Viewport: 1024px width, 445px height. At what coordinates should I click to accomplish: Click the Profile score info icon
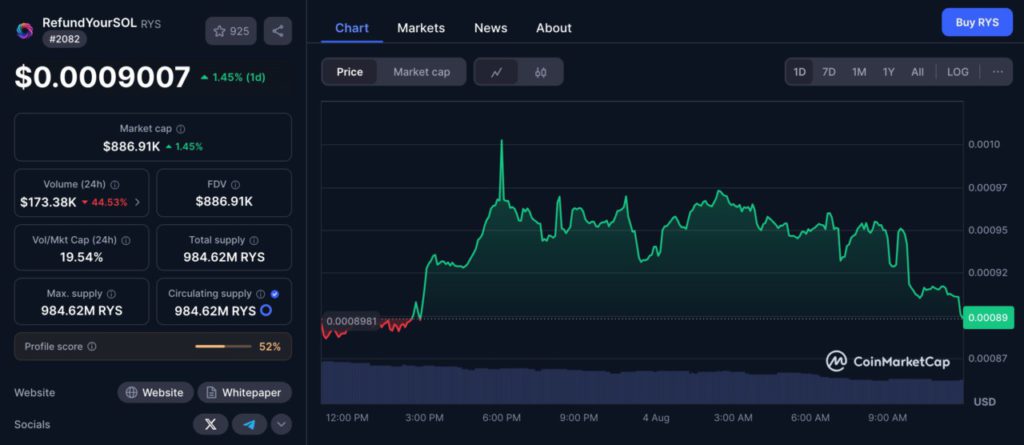pos(92,347)
